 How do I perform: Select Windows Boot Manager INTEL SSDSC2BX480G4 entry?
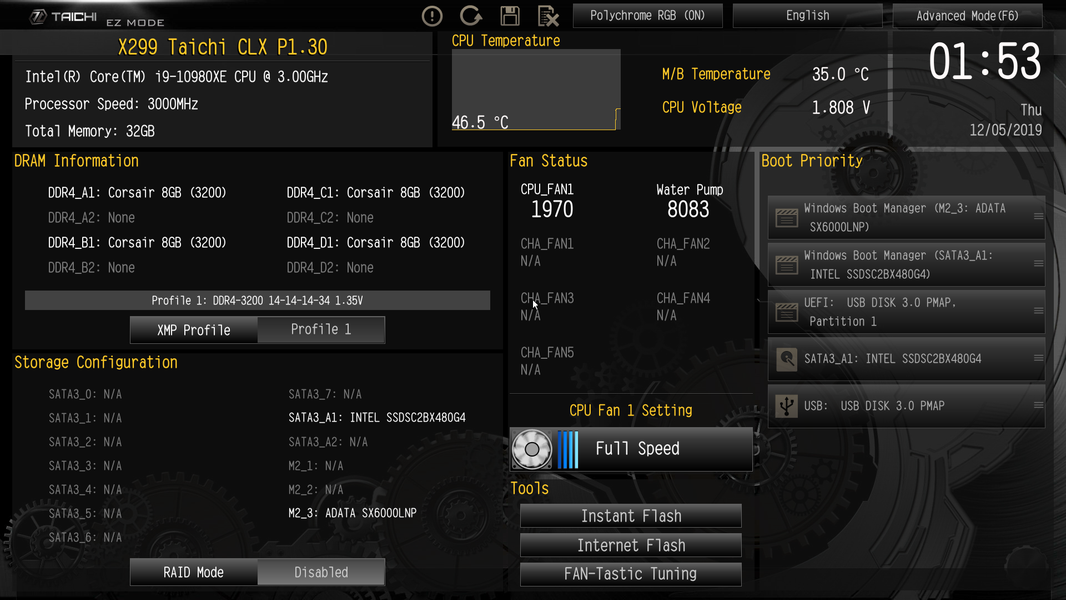coord(906,264)
